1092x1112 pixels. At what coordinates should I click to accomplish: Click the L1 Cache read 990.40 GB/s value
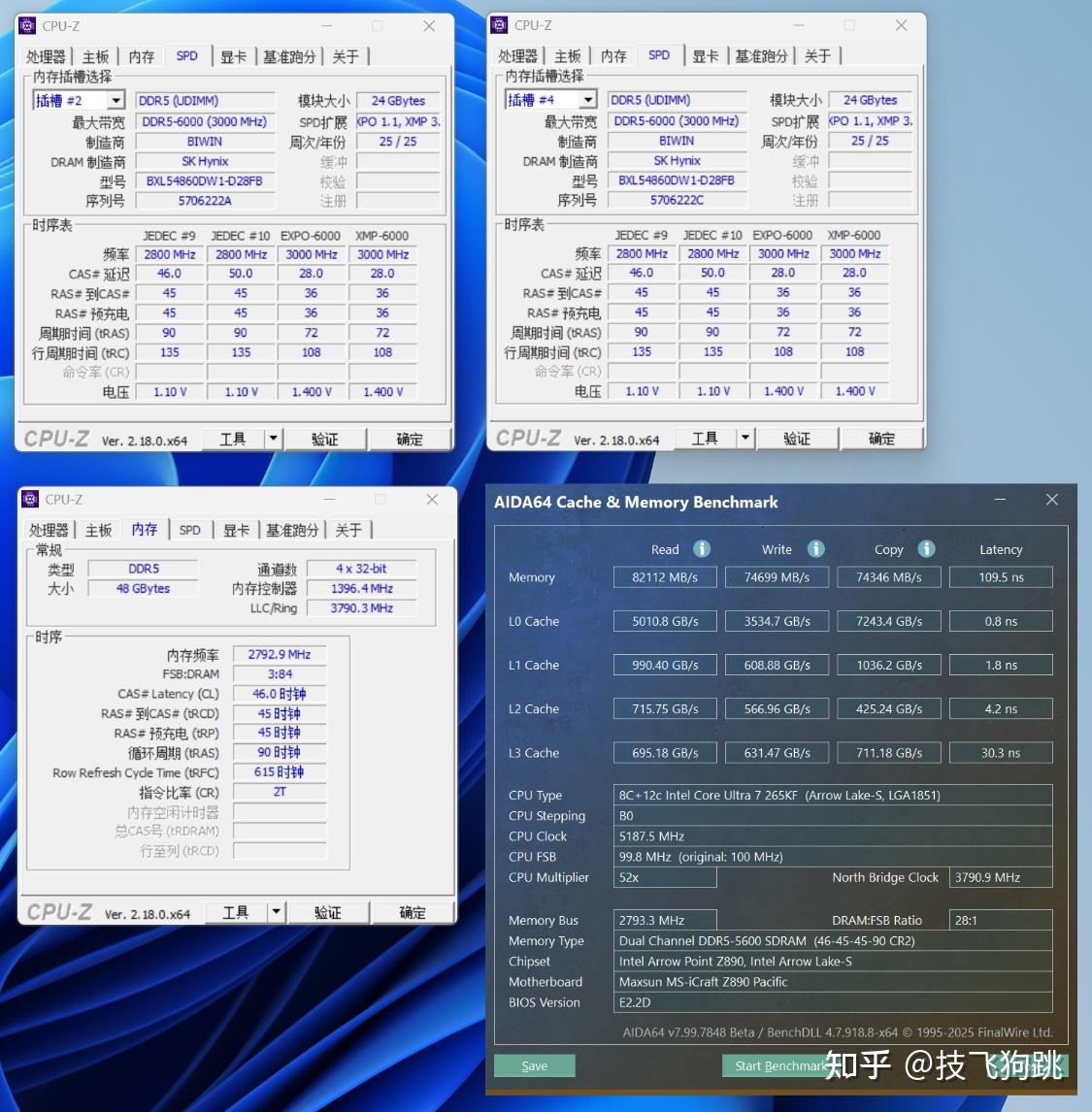[x=665, y=666]
